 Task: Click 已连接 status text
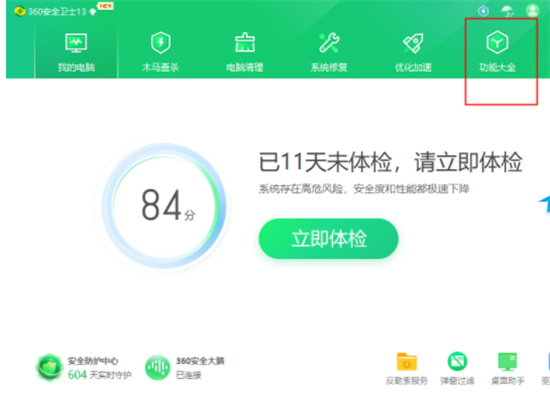(x=189, y=375)
